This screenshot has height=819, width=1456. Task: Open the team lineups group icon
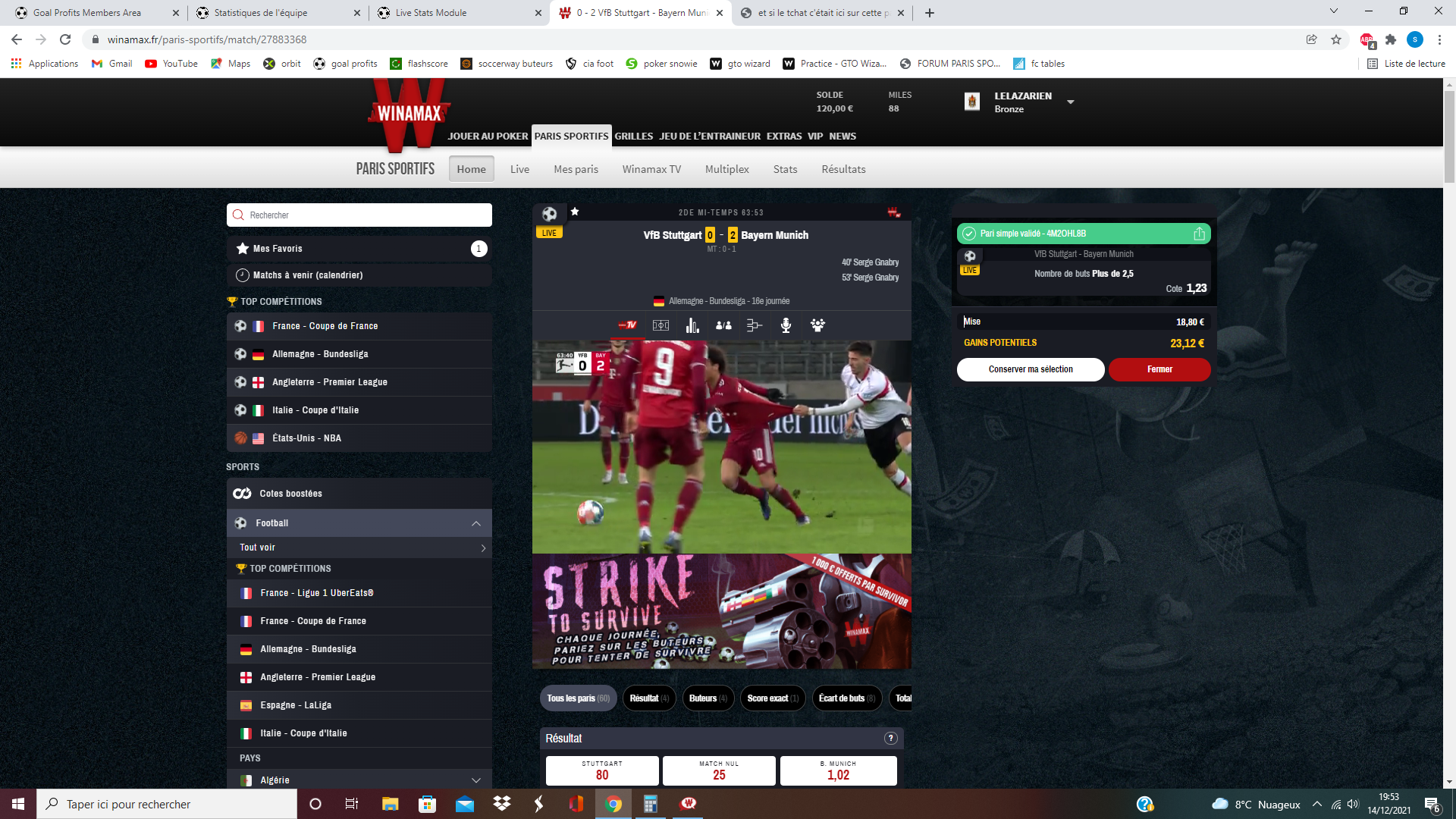pyautogui.click(x=817, y=325)
